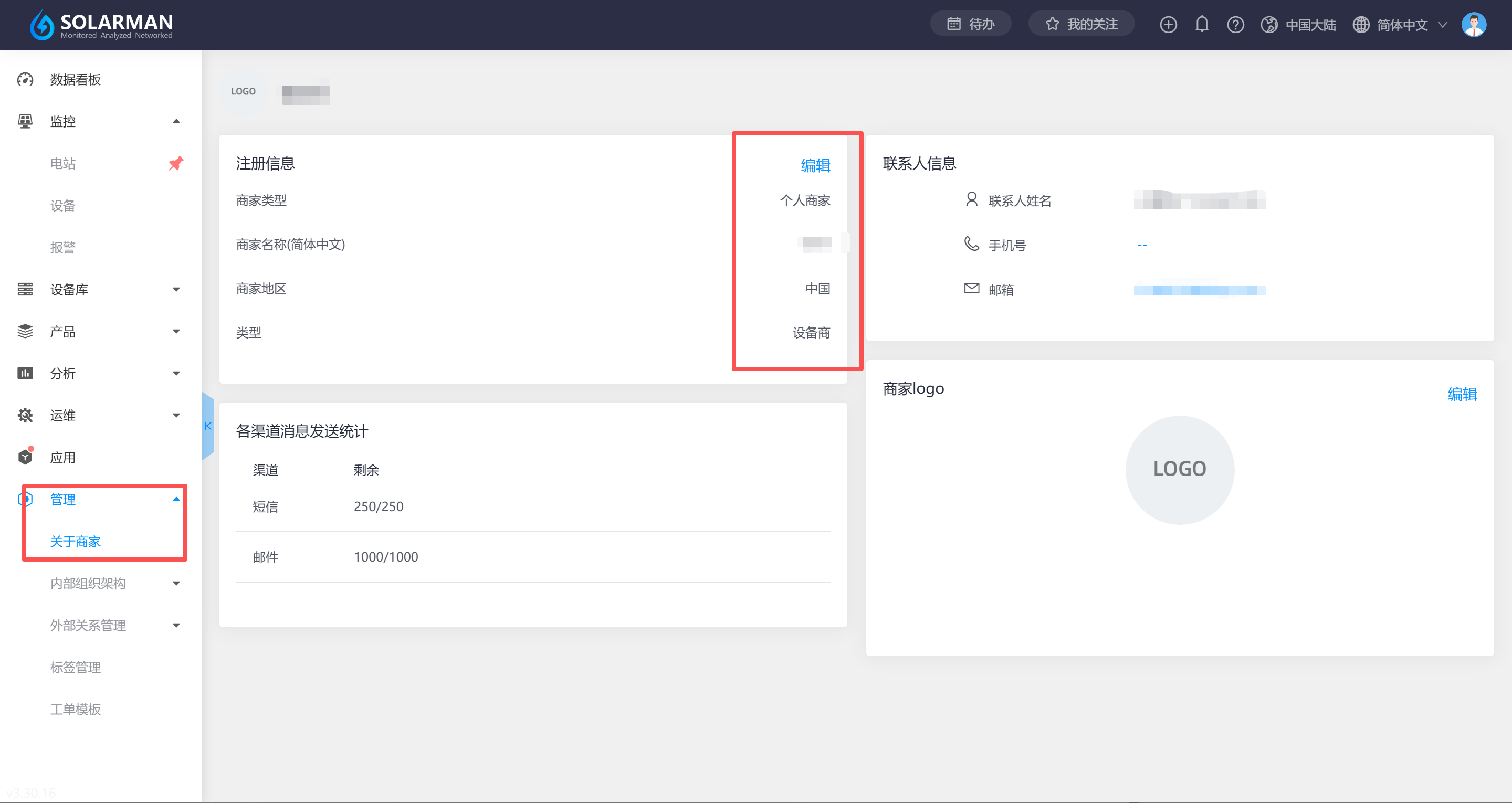Viewport: 1512px width, 803px height.
Task: Click 编辑 link in 注册信息 card
Action: pyautogui.click(x=815, y=165)
